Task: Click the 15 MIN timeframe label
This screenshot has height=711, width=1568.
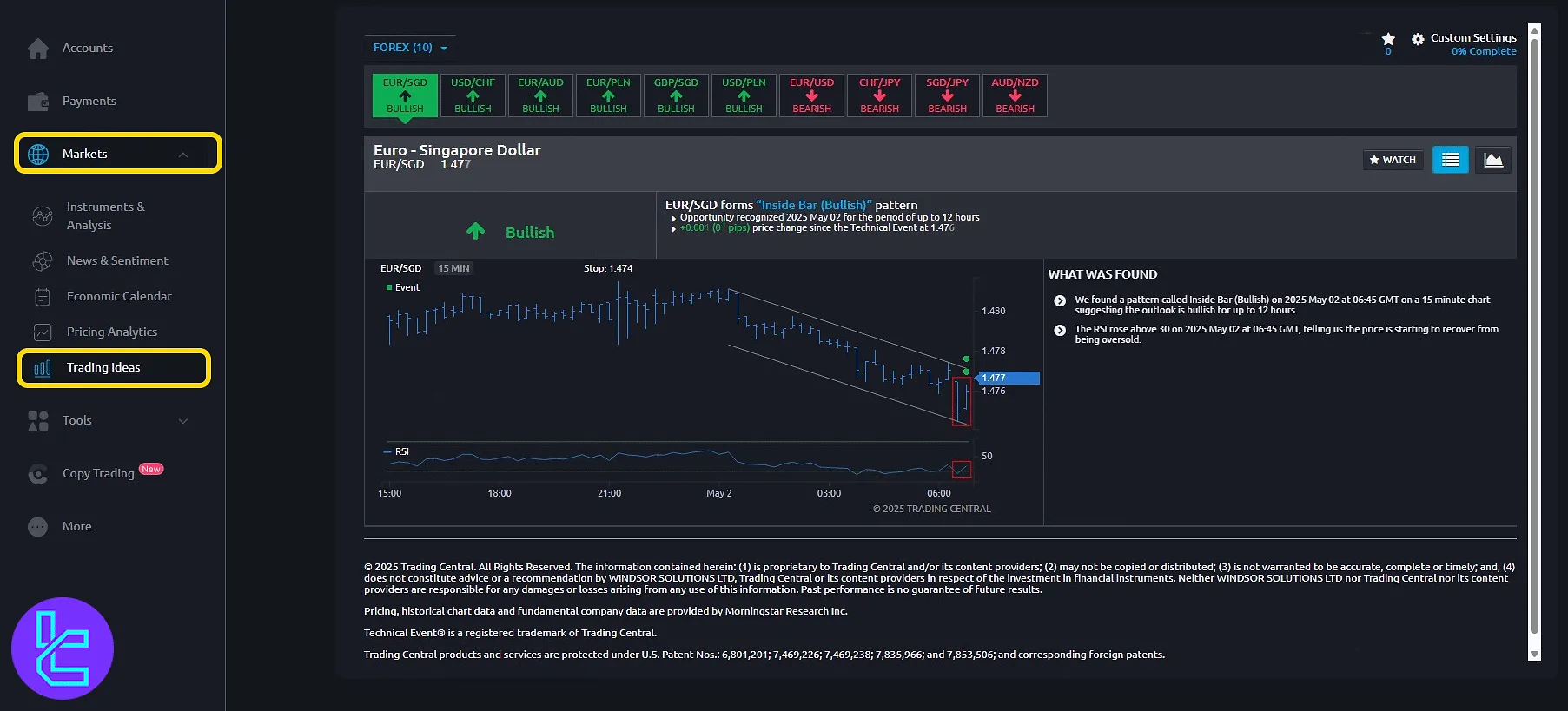Action: [453, 269]
